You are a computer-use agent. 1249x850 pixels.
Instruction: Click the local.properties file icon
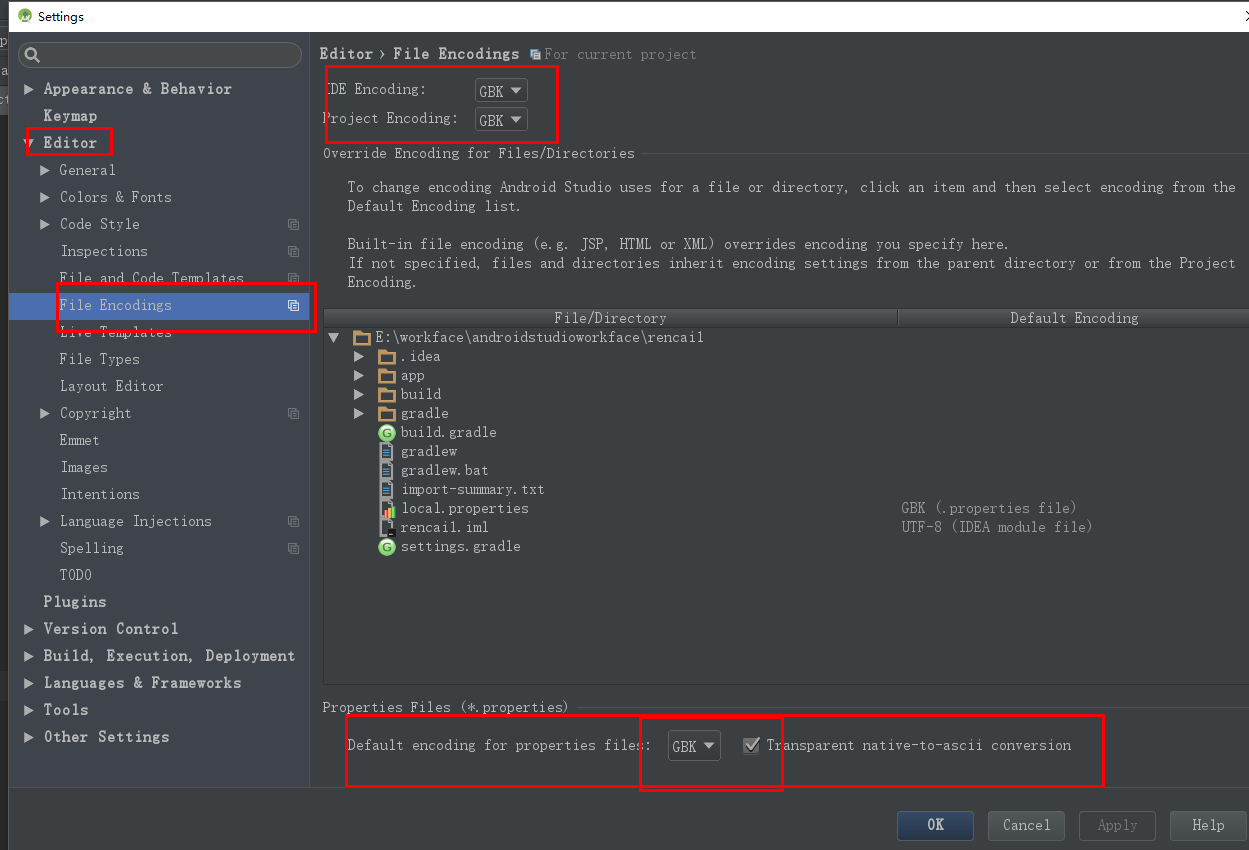[x=387, y=509]
